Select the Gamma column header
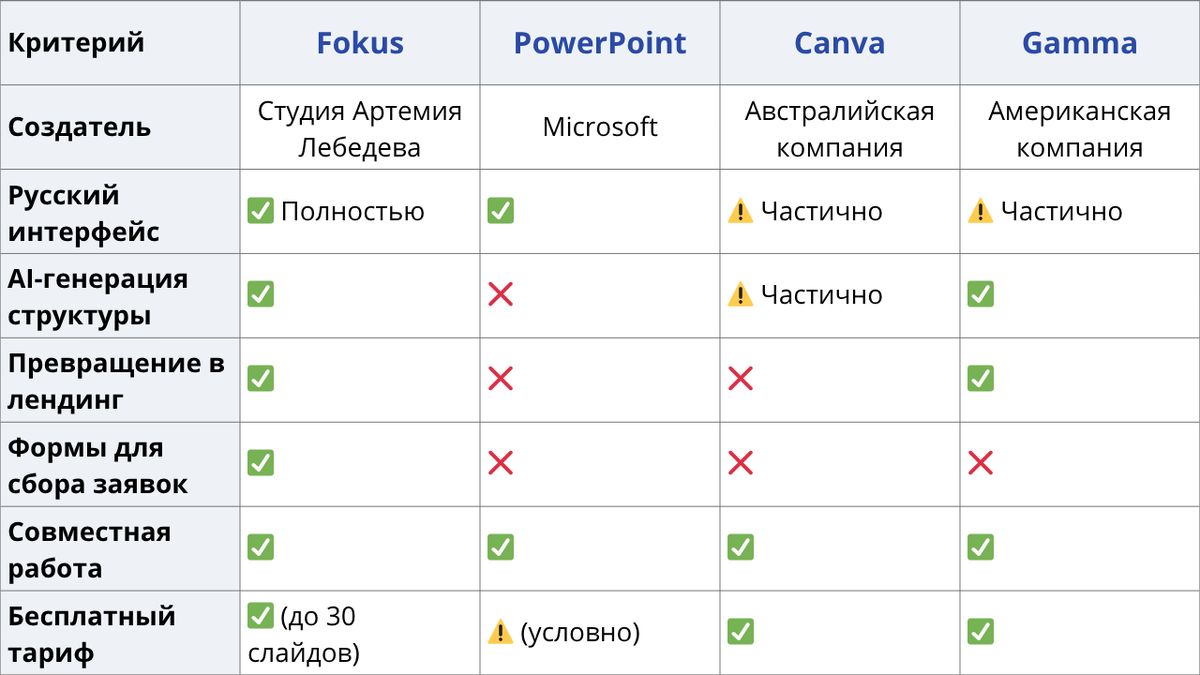 [x=1080, y=43]
